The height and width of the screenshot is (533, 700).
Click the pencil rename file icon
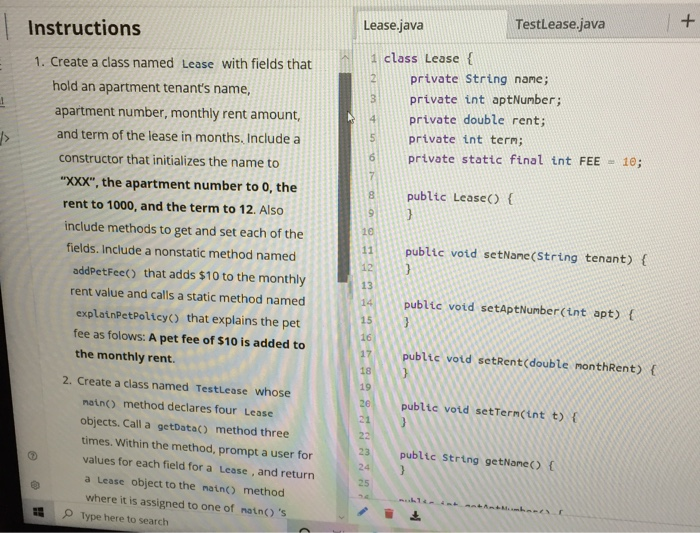[x=362, y=512]
